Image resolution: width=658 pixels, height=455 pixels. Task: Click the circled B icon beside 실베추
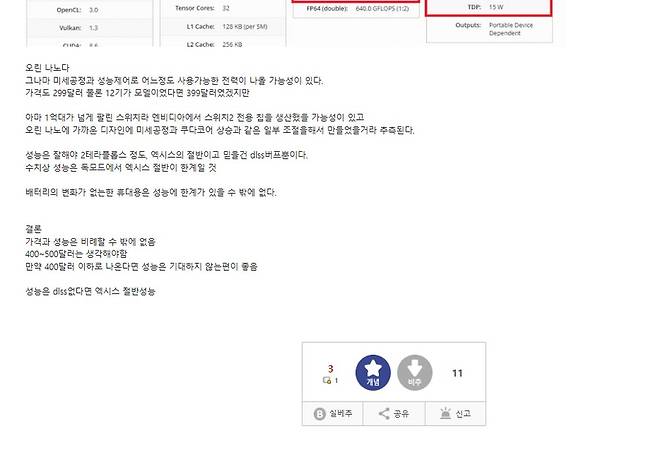pyautogui.click(x=319, y=414)
